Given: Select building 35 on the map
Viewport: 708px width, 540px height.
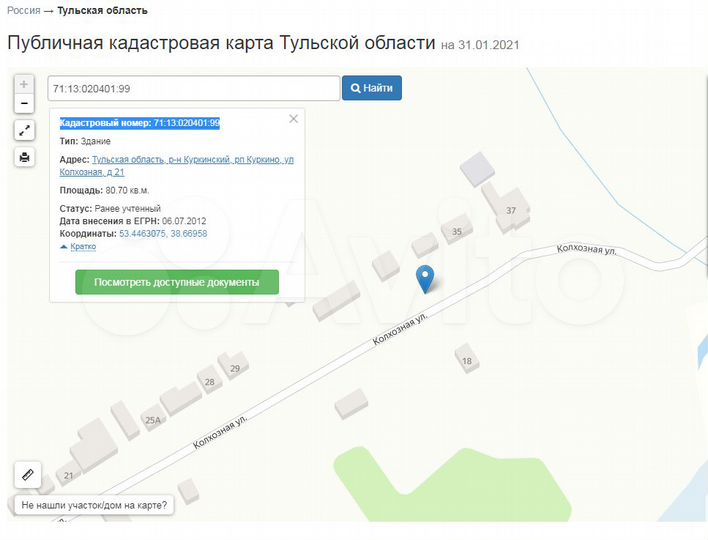Looking at the screenshot, I should coord(457,230).
